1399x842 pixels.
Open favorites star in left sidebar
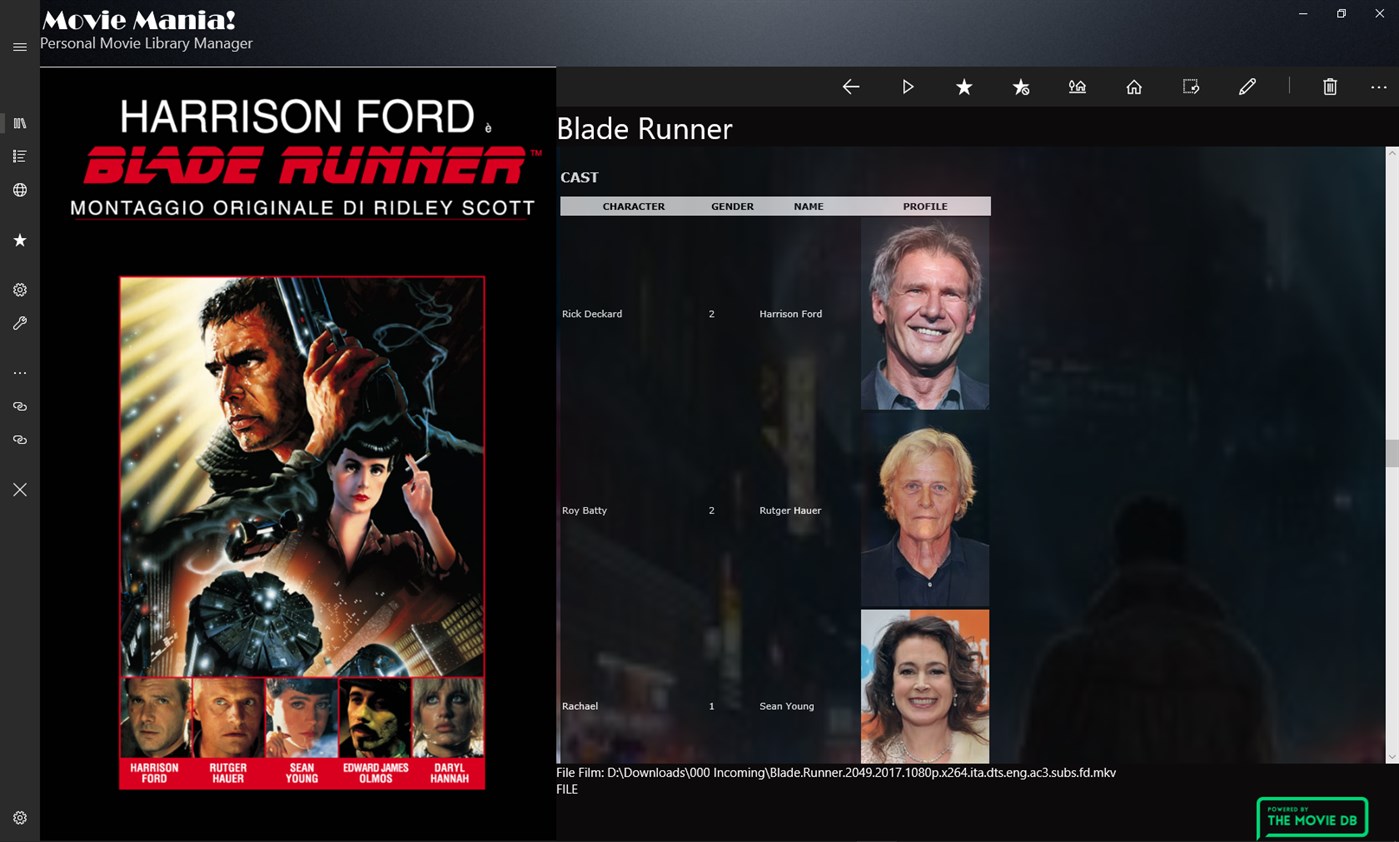(19, 240)
